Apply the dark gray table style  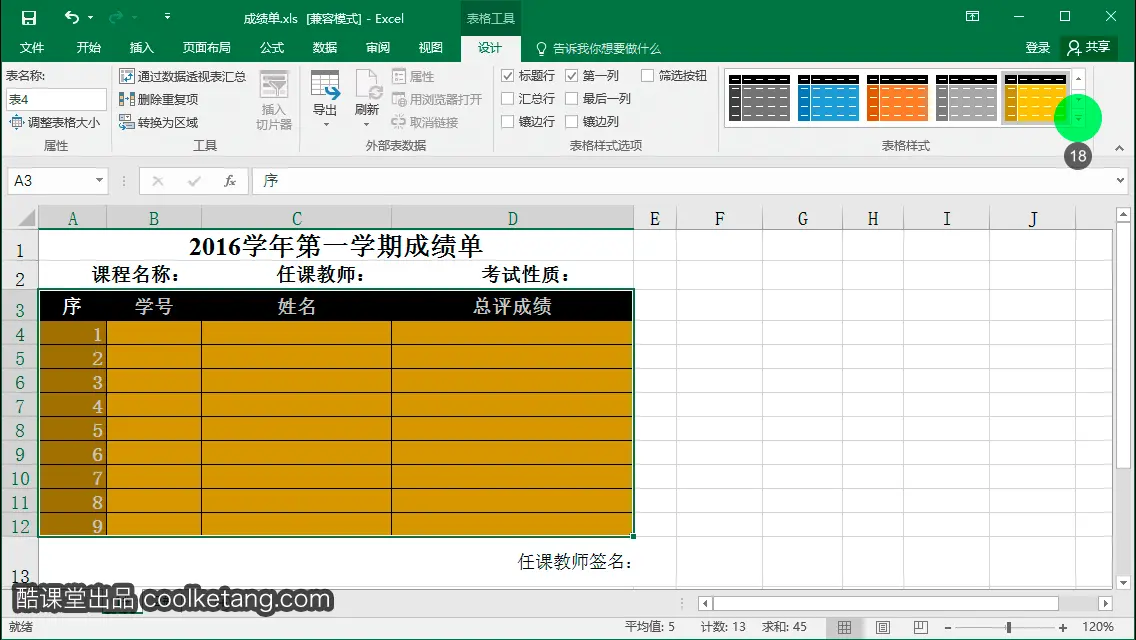tap(759, 98)
